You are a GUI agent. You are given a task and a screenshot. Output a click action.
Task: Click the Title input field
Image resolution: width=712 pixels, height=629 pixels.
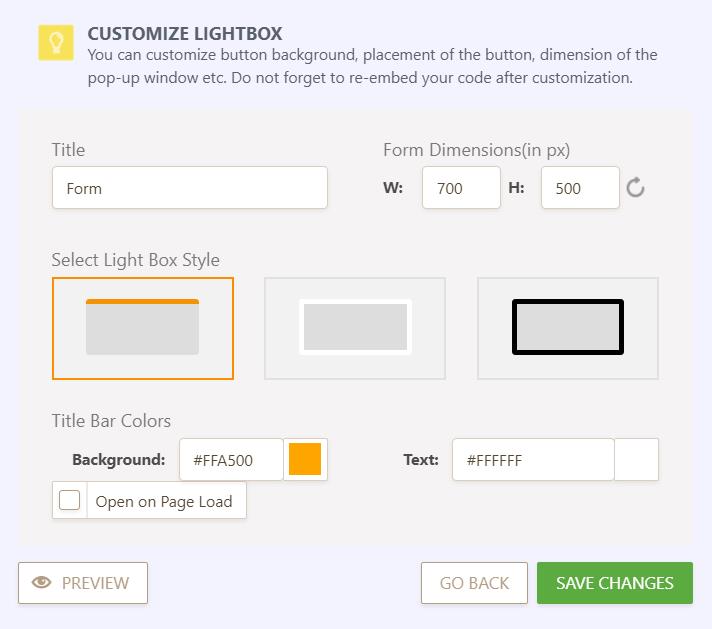[x=190, y=188]
